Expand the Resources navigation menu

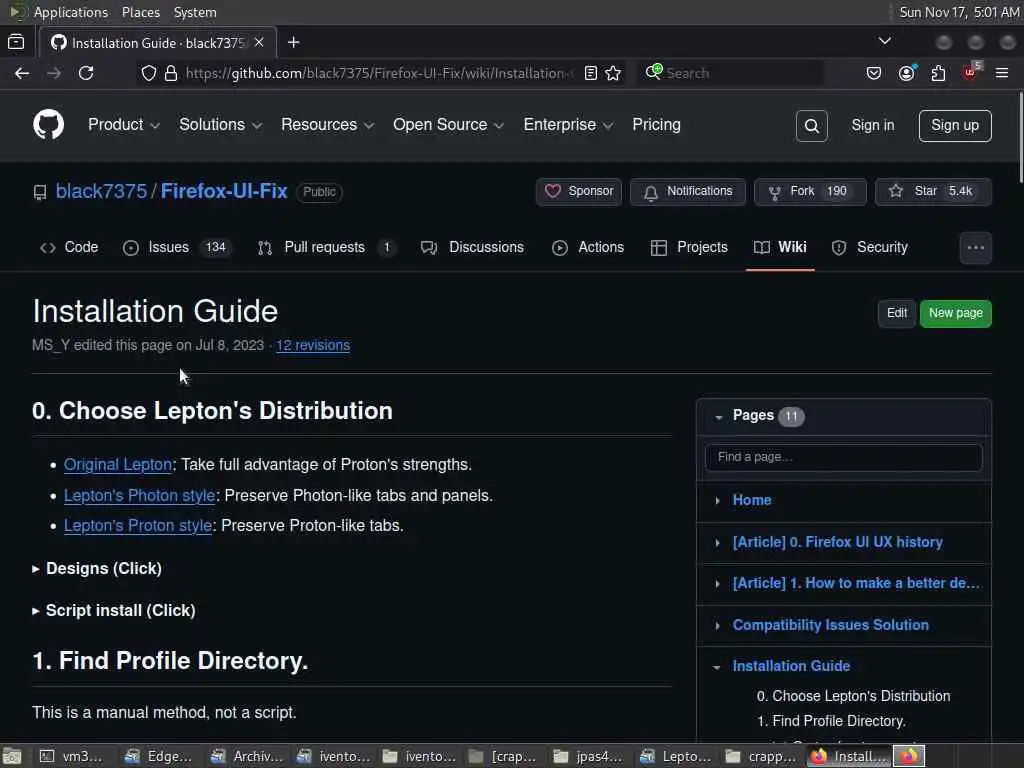(327, 125)
